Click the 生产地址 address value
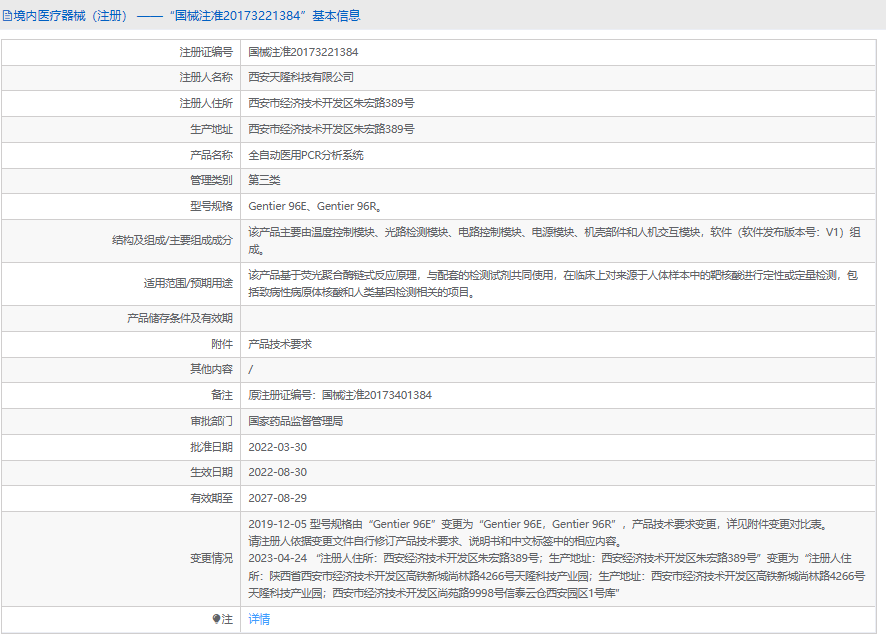This screenshot has height=639, width=886. click(331, 129)
